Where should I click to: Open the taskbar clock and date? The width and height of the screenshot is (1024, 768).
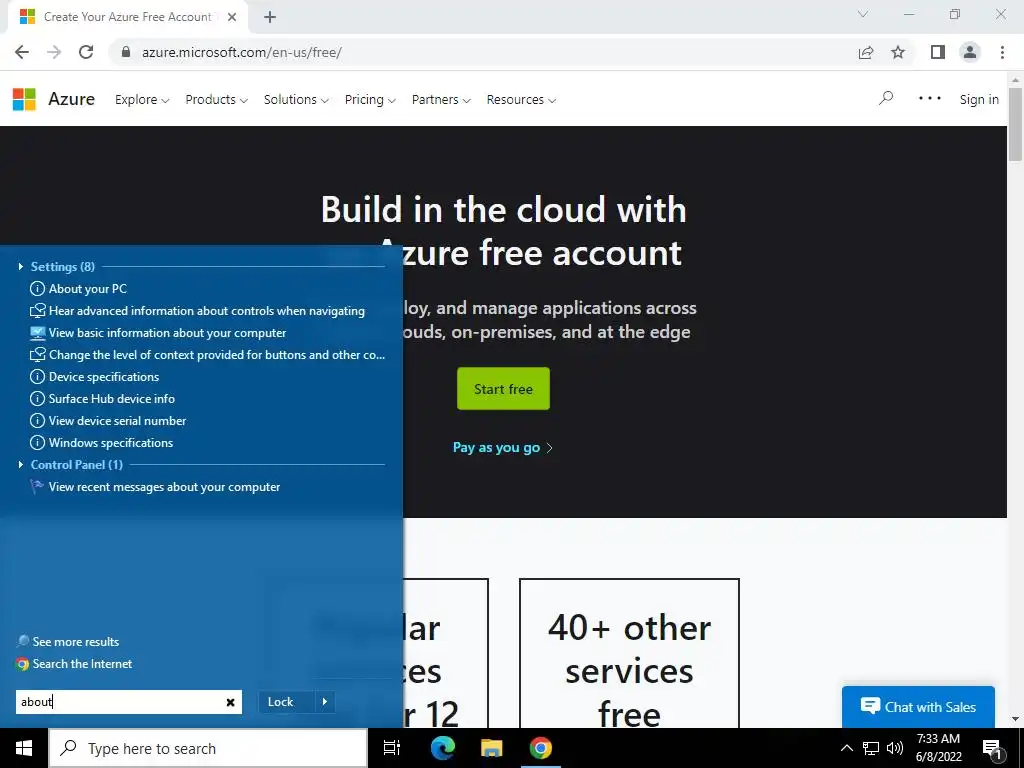[938, 748]
